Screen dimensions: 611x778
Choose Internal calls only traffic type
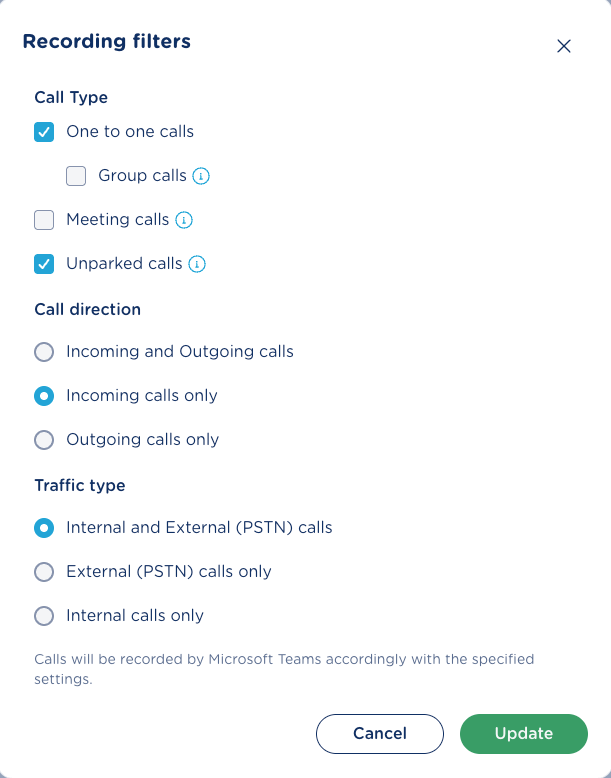coord(44,616)
